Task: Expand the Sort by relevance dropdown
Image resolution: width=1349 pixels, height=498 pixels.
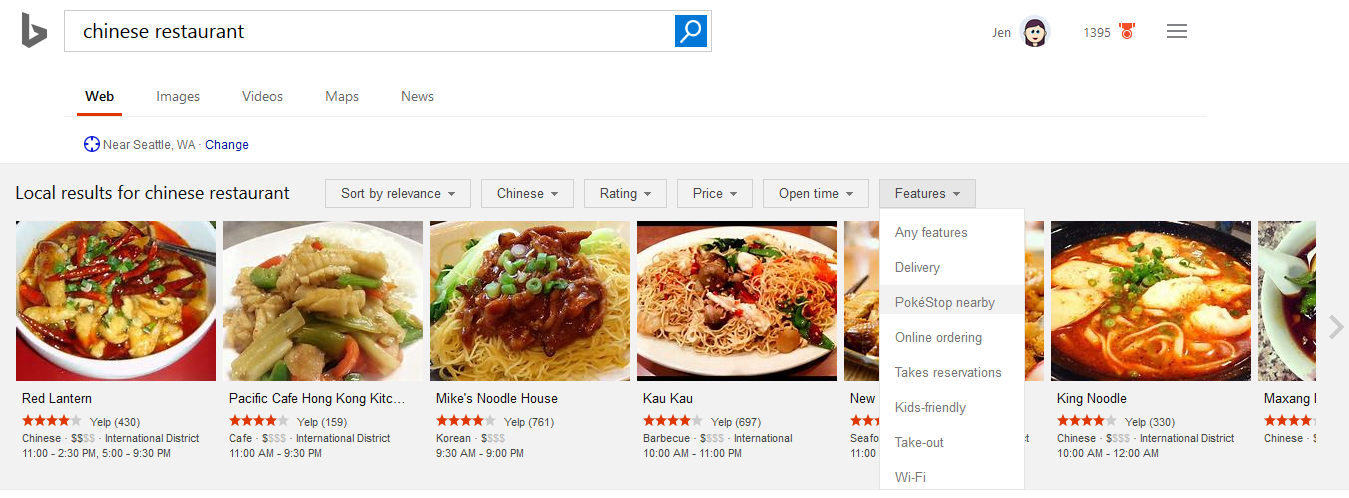Action: click(398, 194)
